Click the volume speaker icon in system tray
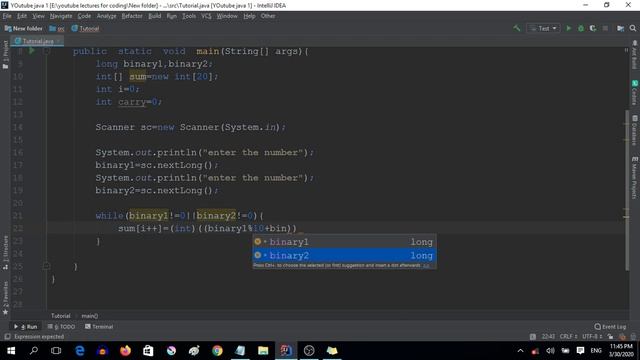Screen dimensions: 640x360 550,351
